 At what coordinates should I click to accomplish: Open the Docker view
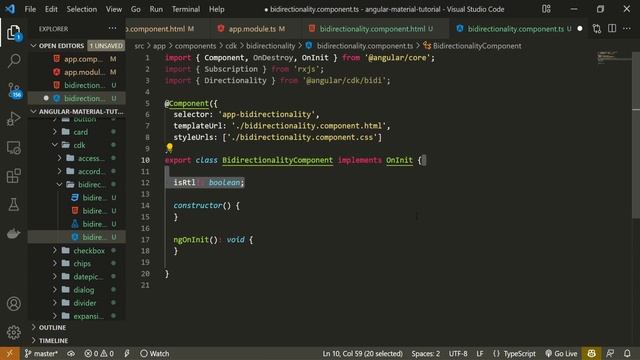[x=13, y=233]
